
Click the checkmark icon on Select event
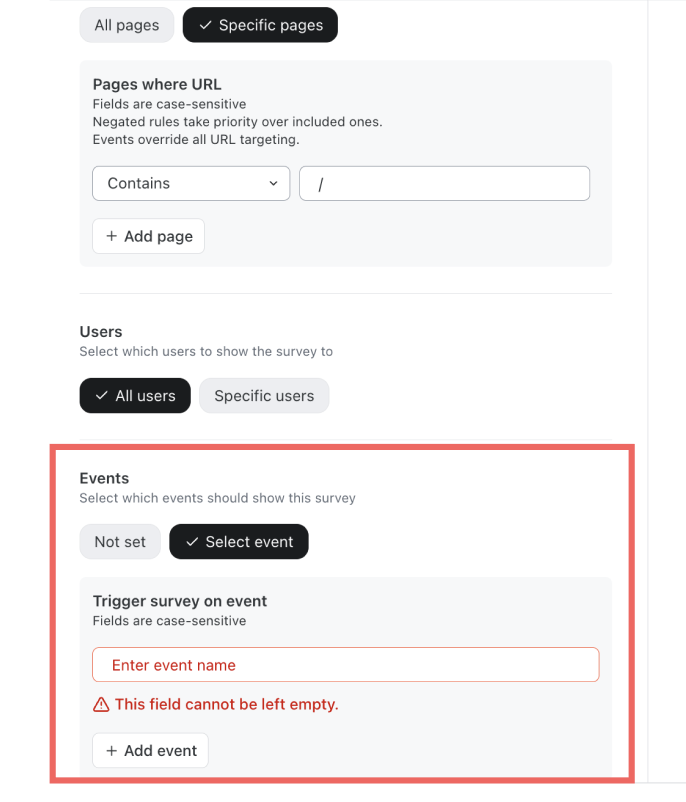click(192, 542)
